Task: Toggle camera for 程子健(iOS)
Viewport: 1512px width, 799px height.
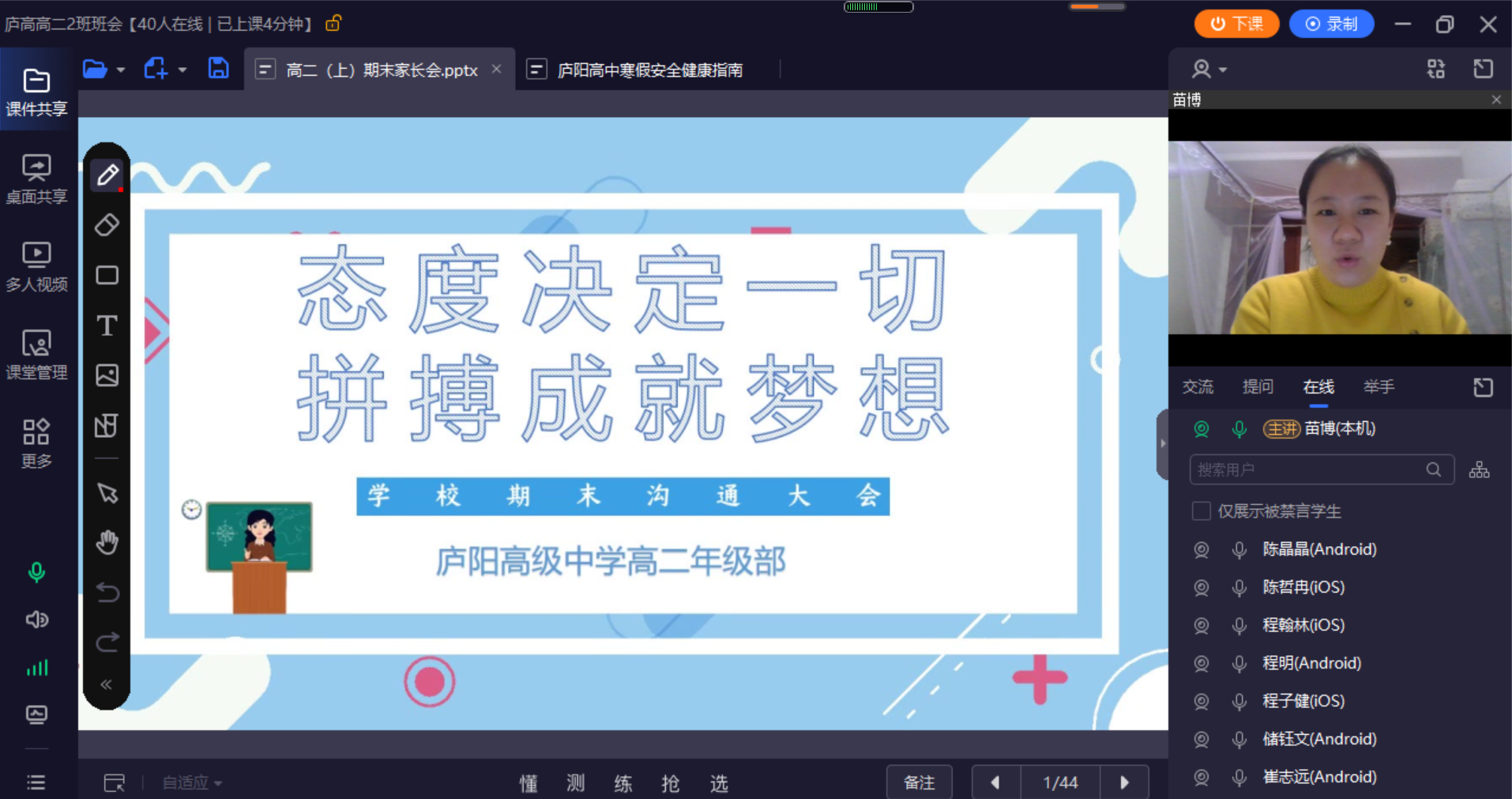Action: click(1202, 702)
